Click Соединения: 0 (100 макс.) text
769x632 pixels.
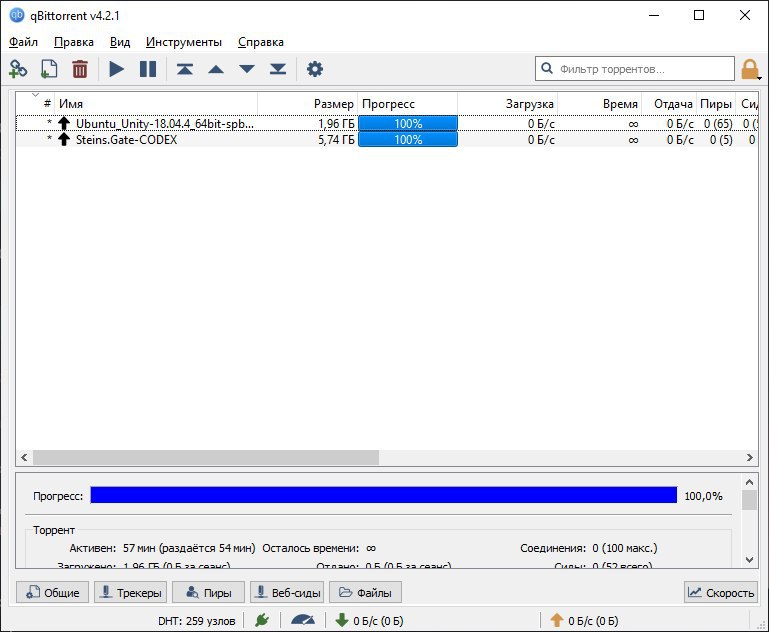pos(589,548)
